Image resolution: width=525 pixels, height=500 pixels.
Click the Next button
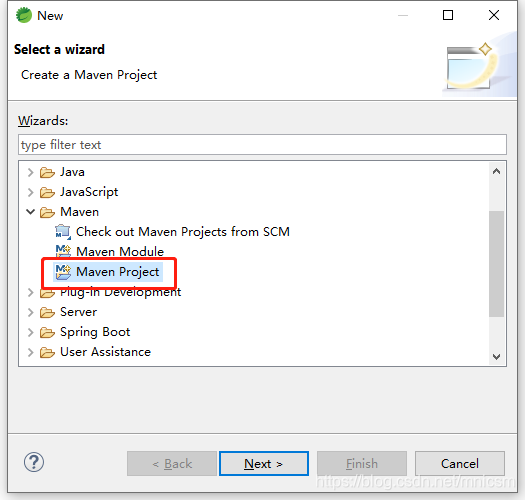pyautogui.click(x=264, y=463)
